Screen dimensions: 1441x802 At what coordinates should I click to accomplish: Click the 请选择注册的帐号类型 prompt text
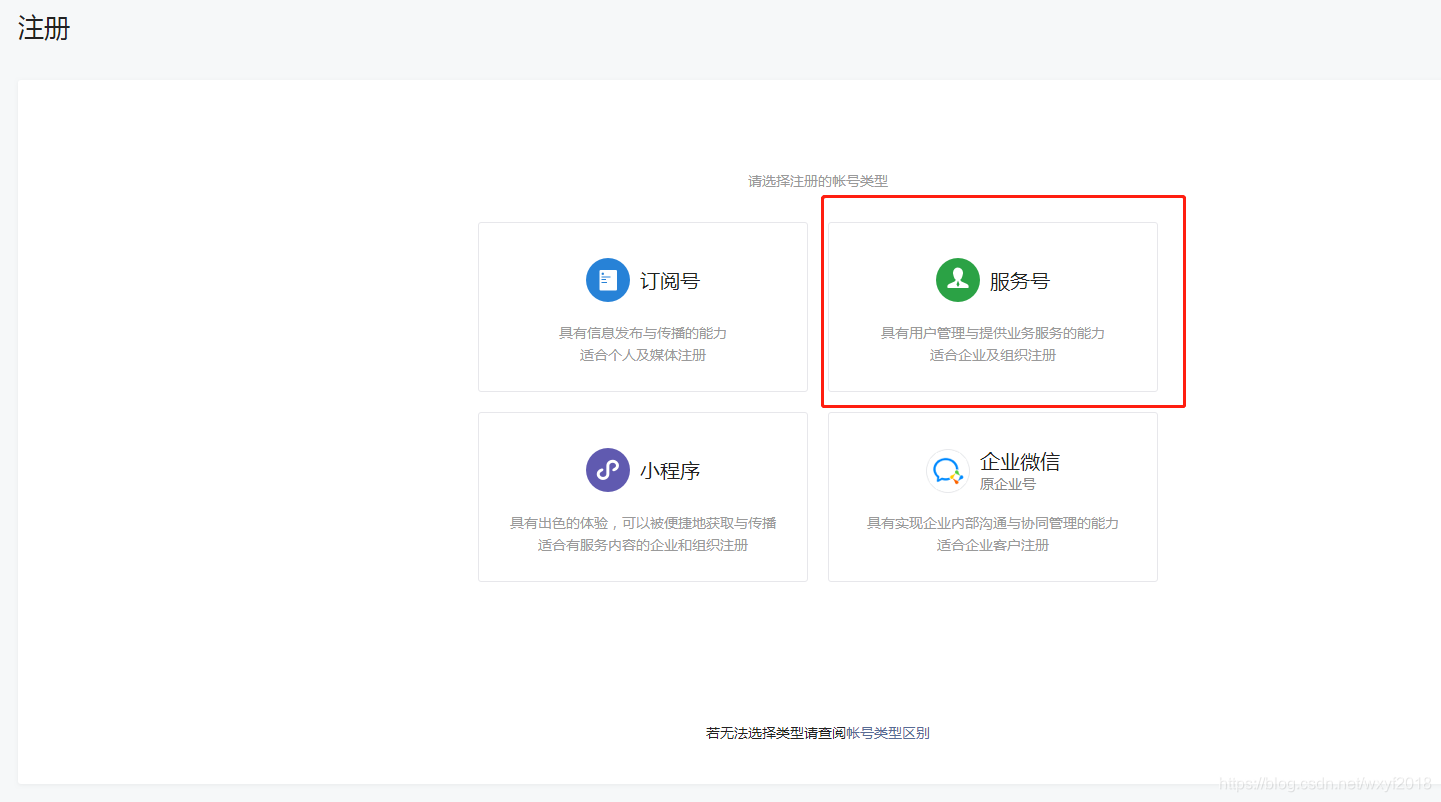(x=817, y=180)
